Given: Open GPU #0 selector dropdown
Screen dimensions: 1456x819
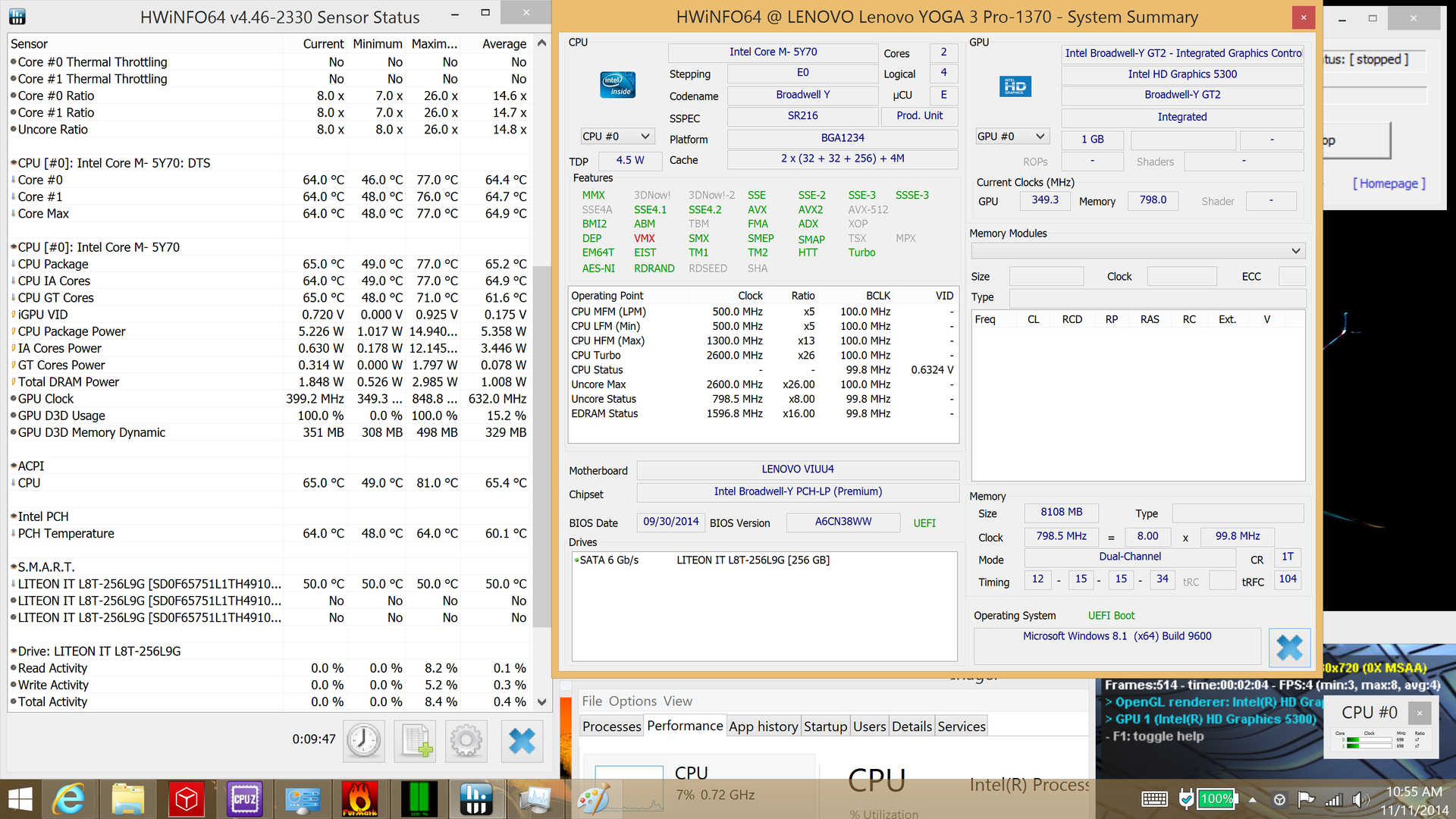Looking at the screenshot, I should [x=1012, y=136].
